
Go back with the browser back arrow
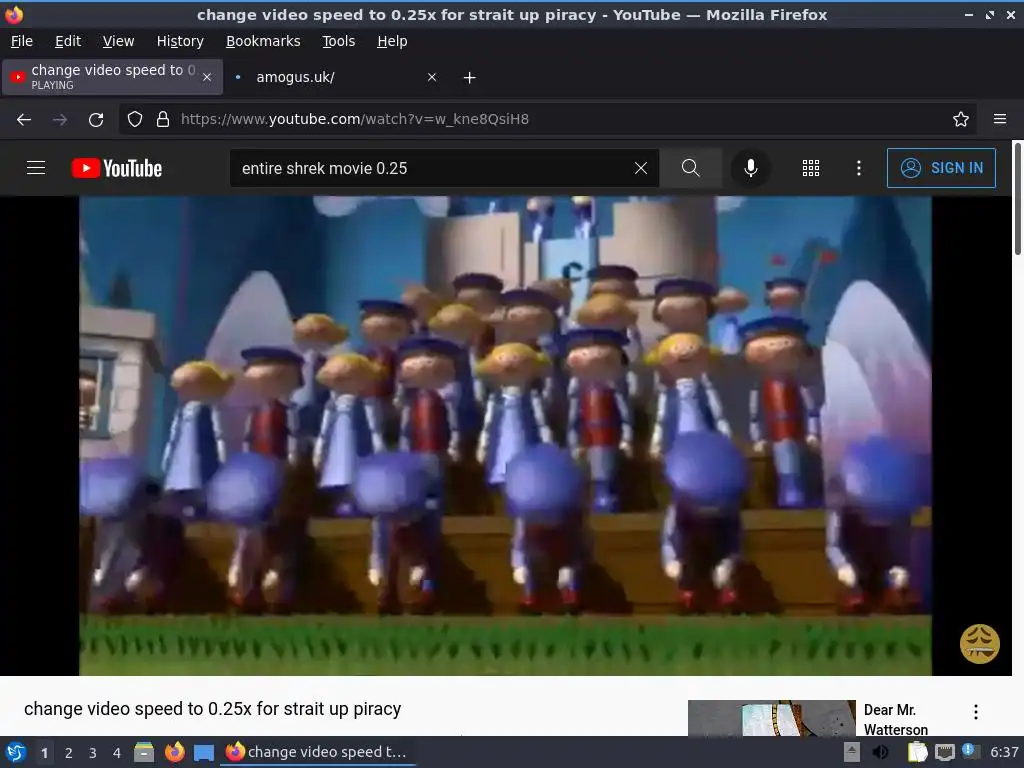click(24, 120)
